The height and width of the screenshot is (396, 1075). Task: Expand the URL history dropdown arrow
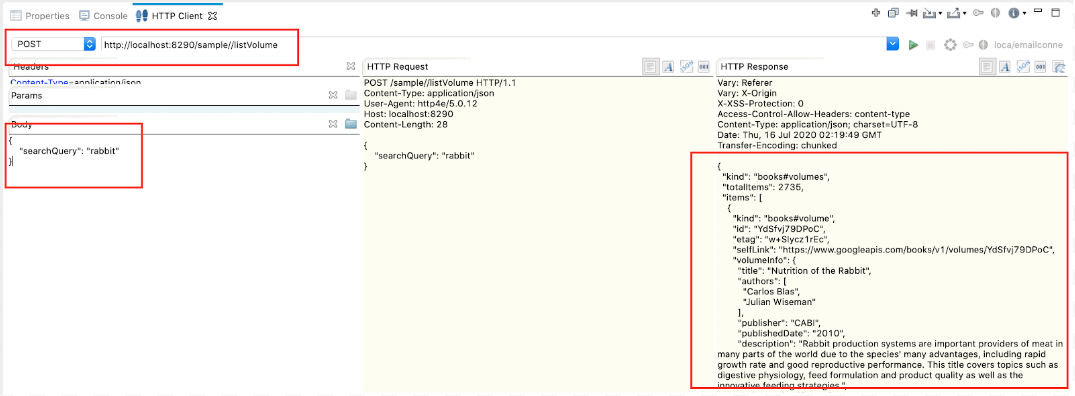(892, 45)
